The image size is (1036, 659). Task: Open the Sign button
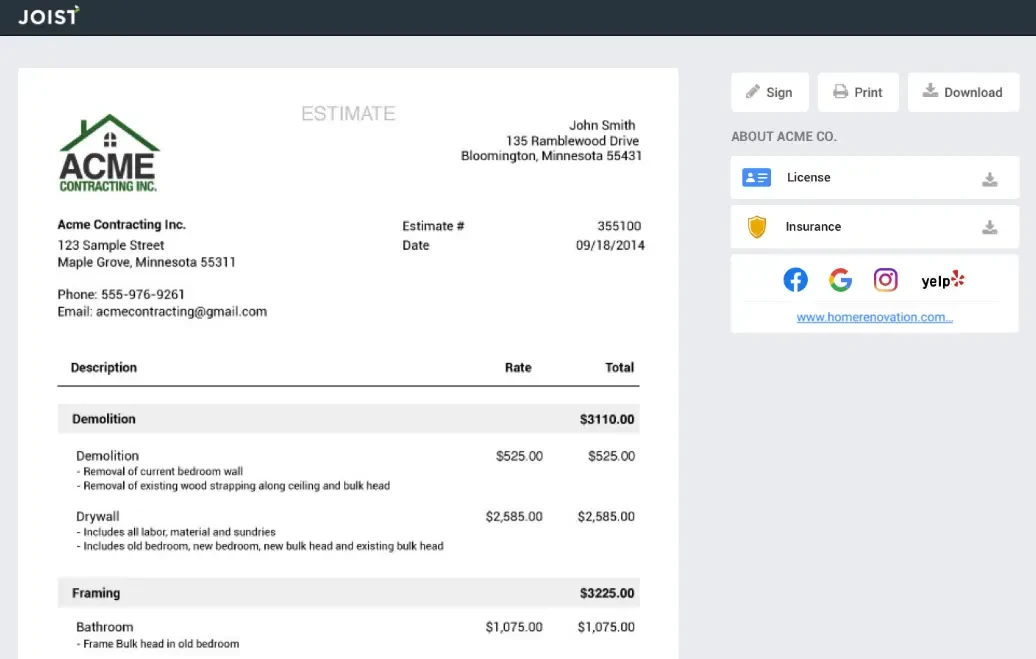770,92
